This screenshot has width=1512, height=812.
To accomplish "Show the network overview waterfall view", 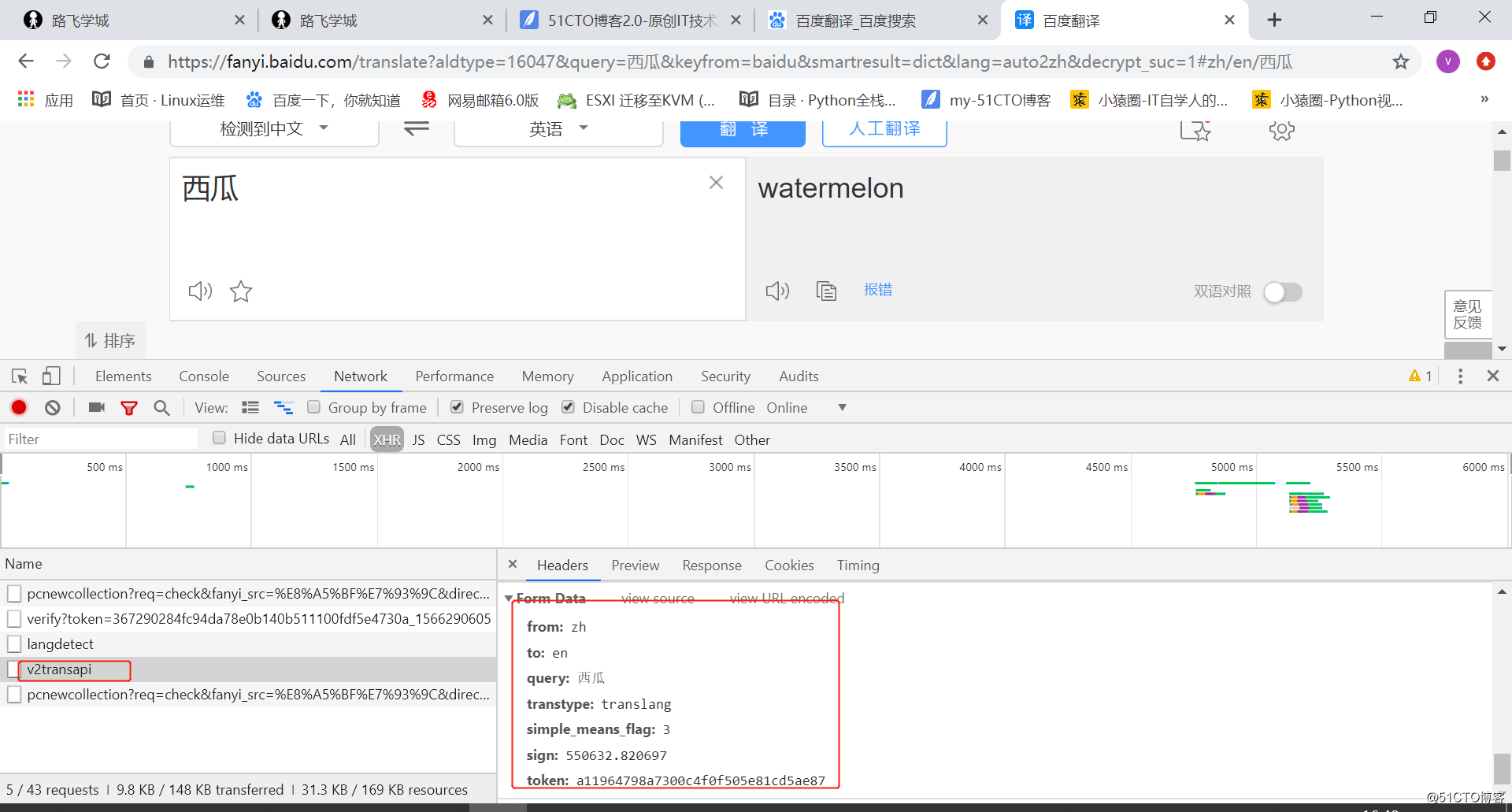I will click(283, 407).
